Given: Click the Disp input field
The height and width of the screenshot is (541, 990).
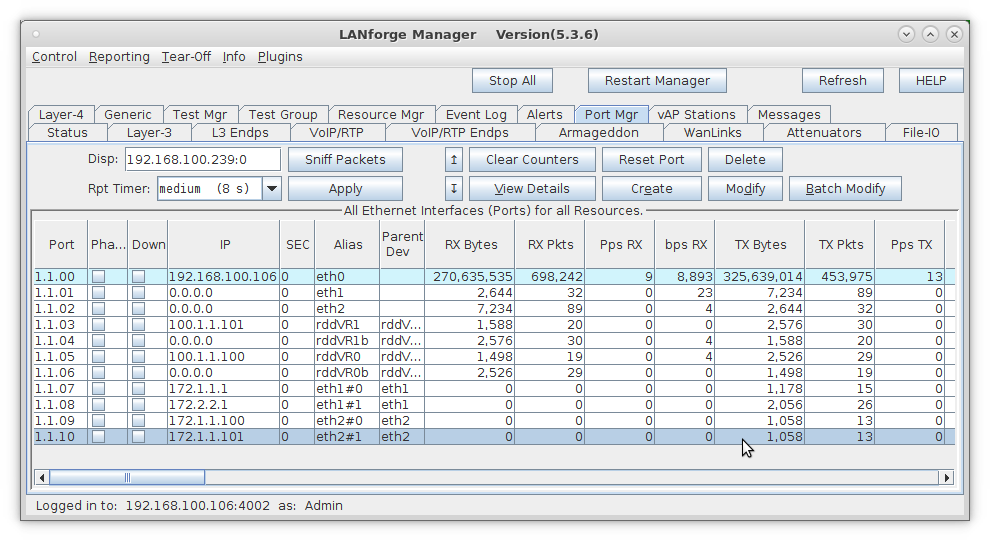Looking at the screenshot, I should pyautogui.click(x=202, y=159).
